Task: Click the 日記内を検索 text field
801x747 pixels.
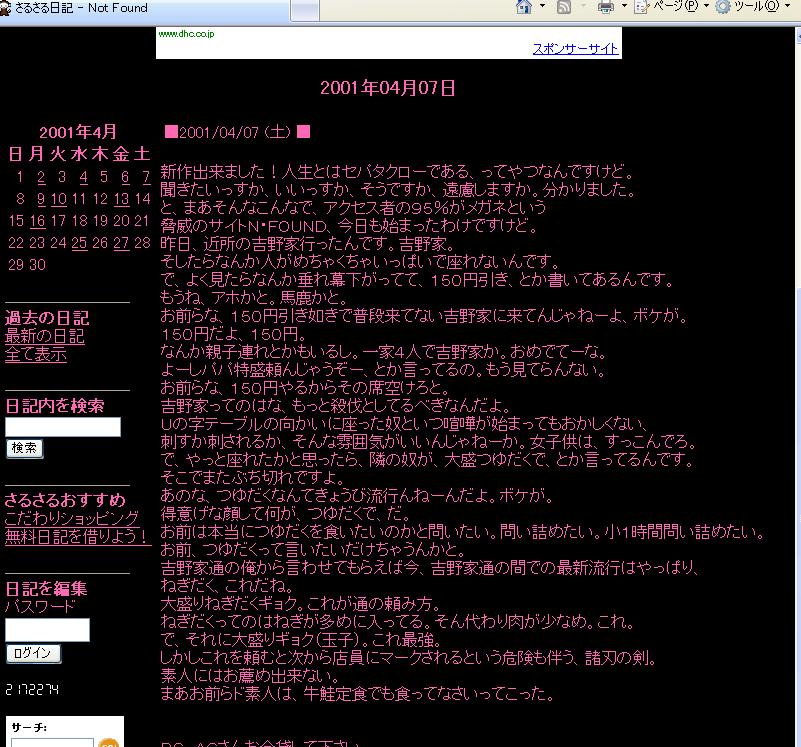Action: [x=63, y=427]
